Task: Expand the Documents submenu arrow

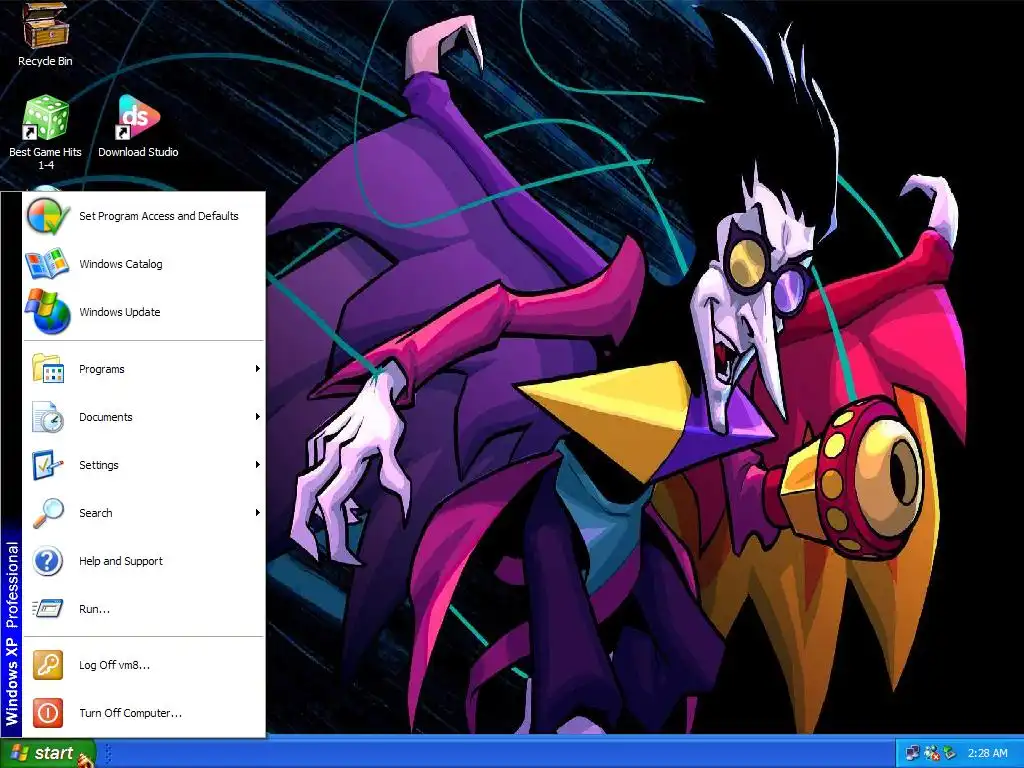Action: point(257,417)
